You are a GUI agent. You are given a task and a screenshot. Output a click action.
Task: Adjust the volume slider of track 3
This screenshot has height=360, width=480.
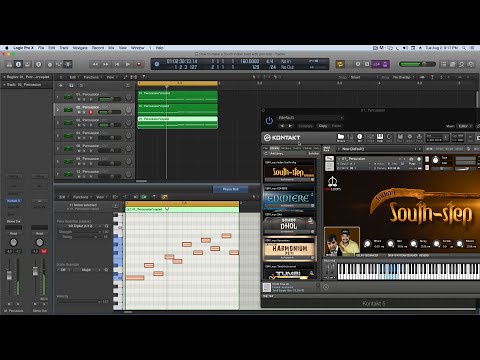[x=110, y=125]
